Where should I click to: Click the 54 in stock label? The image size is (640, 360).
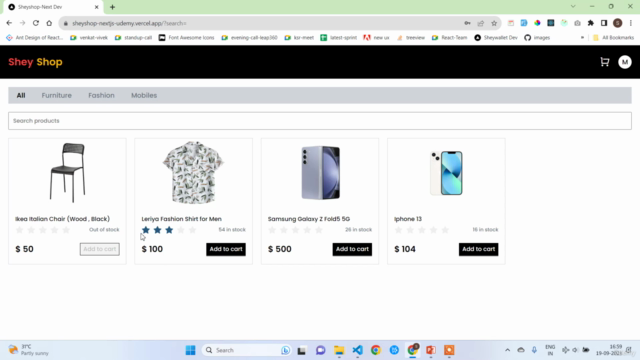pyautogui.click(x=232, y=230)
